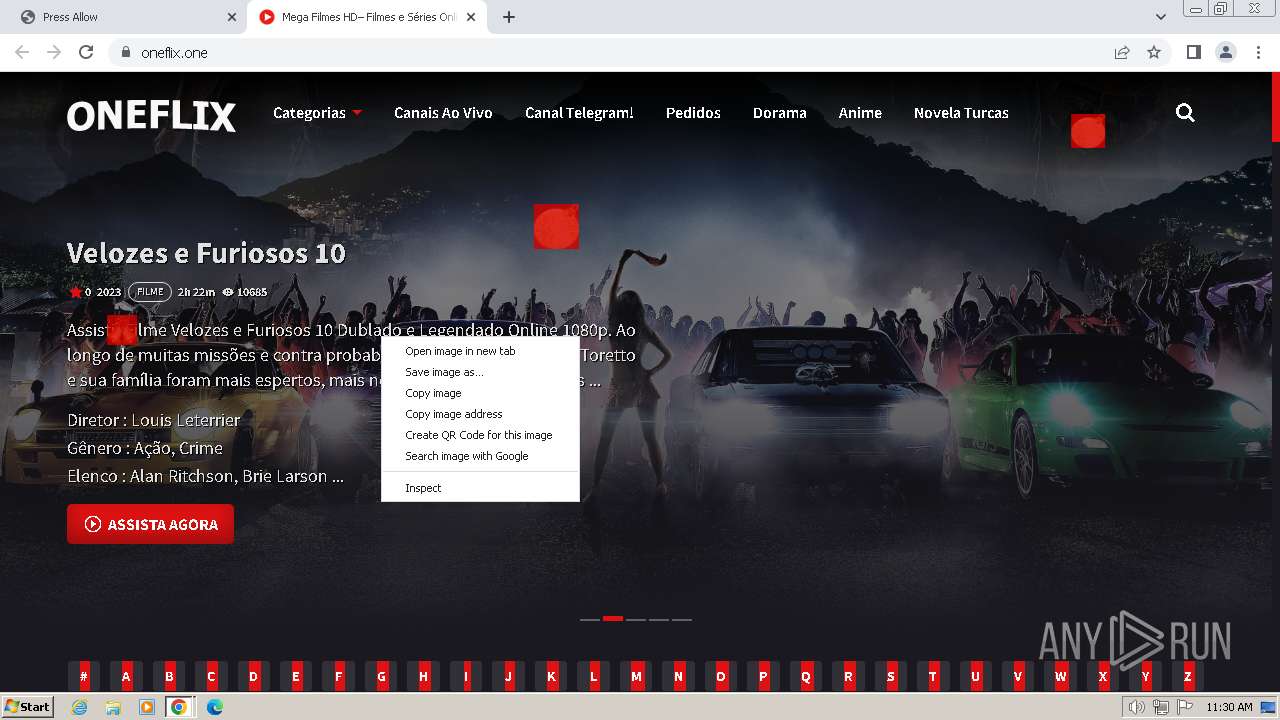Image resolution: width=1280 pixels, height=720 pixels.
Task: Select last carousel slide indicator
Action: [682, 619]
